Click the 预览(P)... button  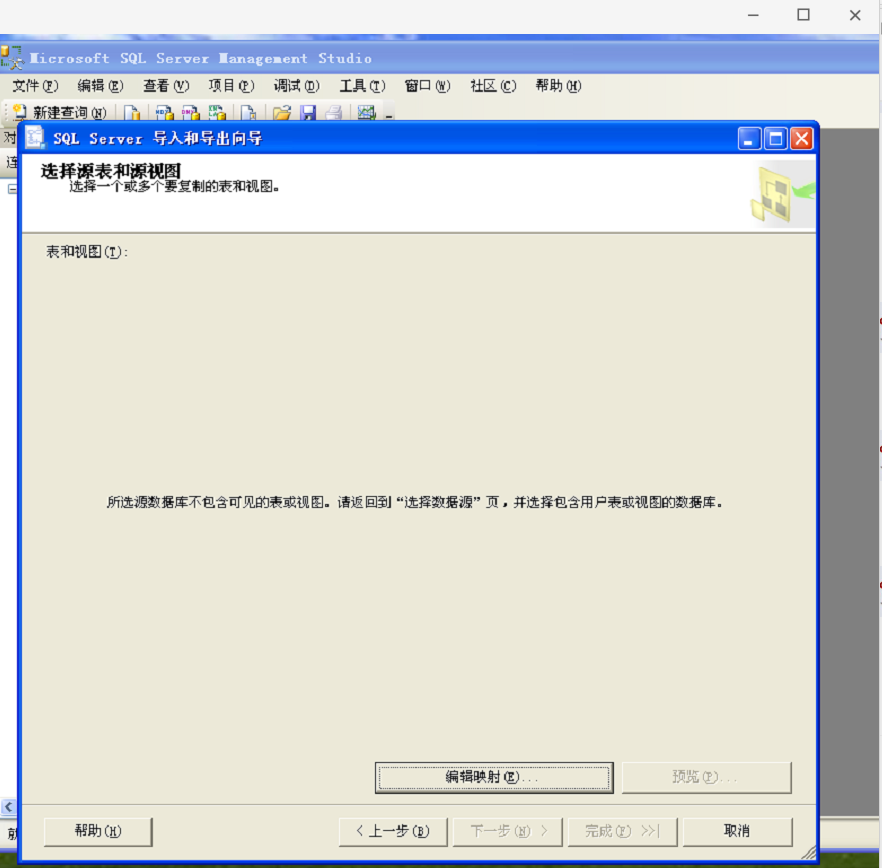tap(706, 777)
